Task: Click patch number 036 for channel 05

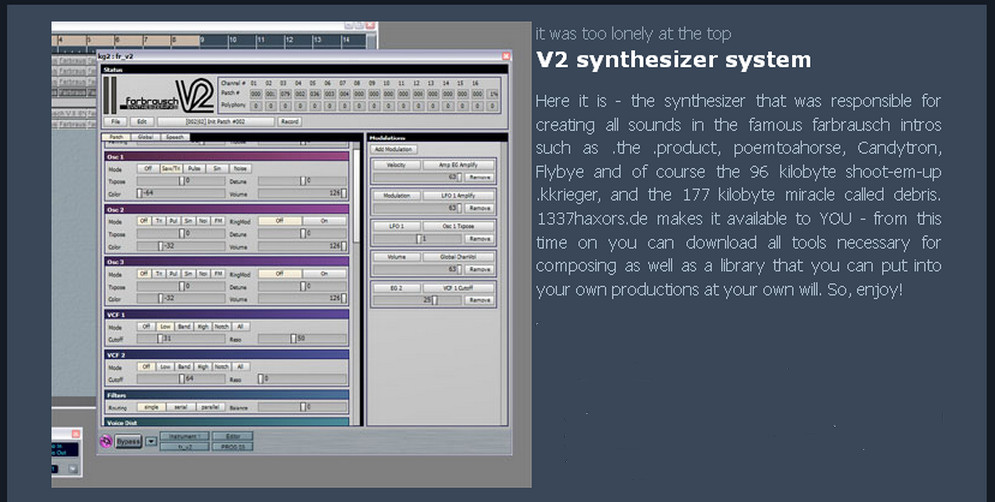Action: tap(314, 94)
